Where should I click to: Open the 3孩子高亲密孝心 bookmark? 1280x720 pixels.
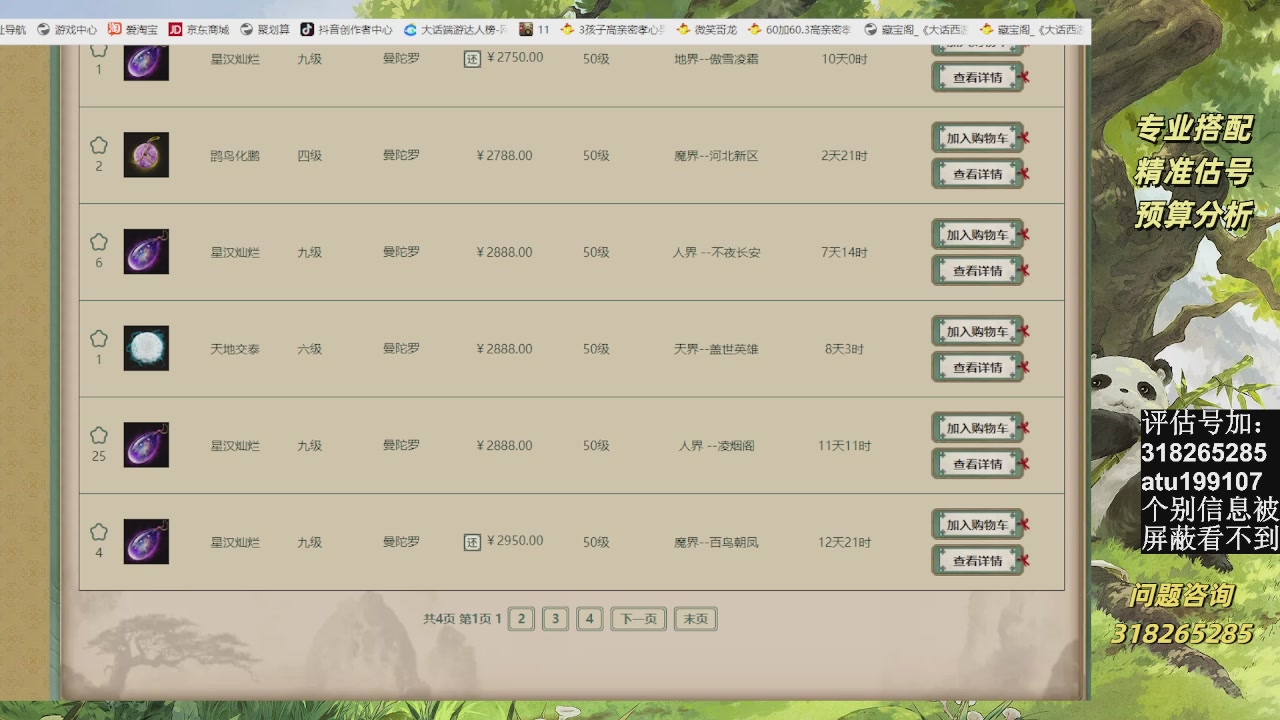coord(612,30)
